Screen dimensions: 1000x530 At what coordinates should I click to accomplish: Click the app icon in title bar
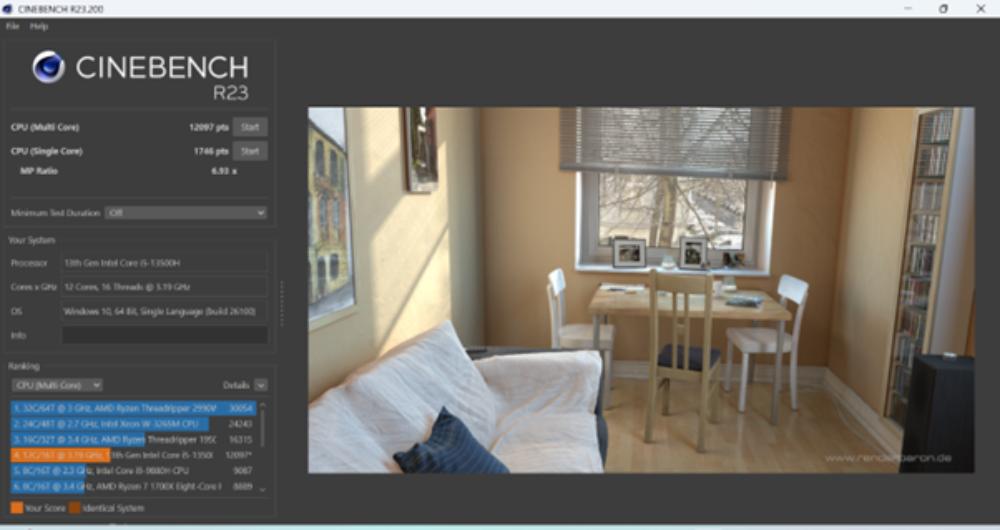[x=8, y=9]
